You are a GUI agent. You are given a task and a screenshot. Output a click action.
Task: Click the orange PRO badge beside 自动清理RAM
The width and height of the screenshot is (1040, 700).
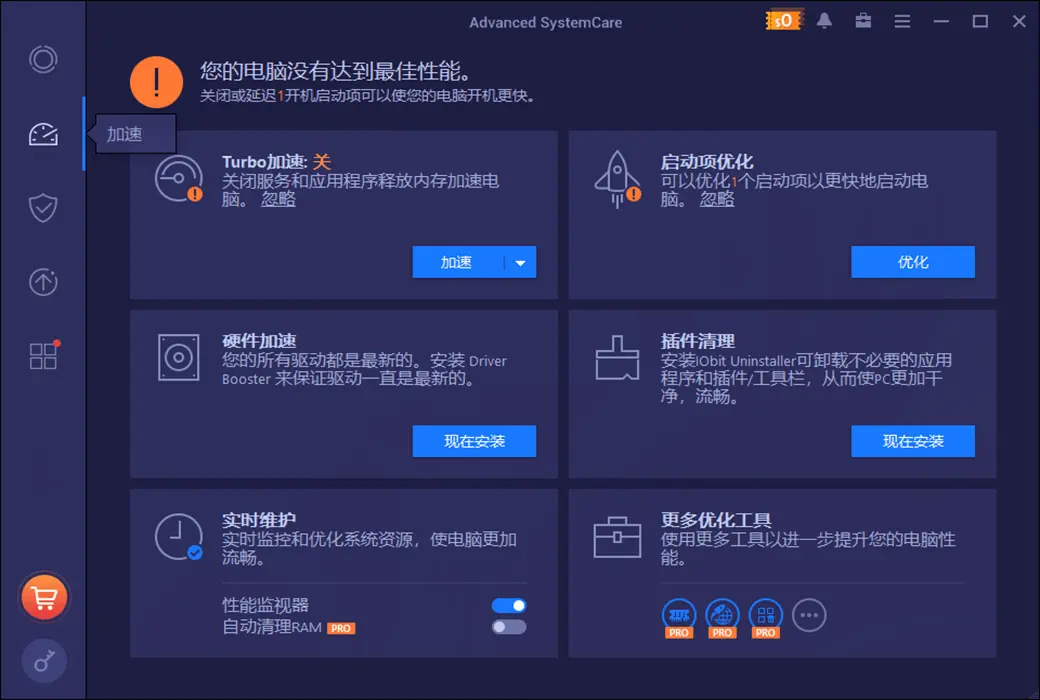[341, 628]
